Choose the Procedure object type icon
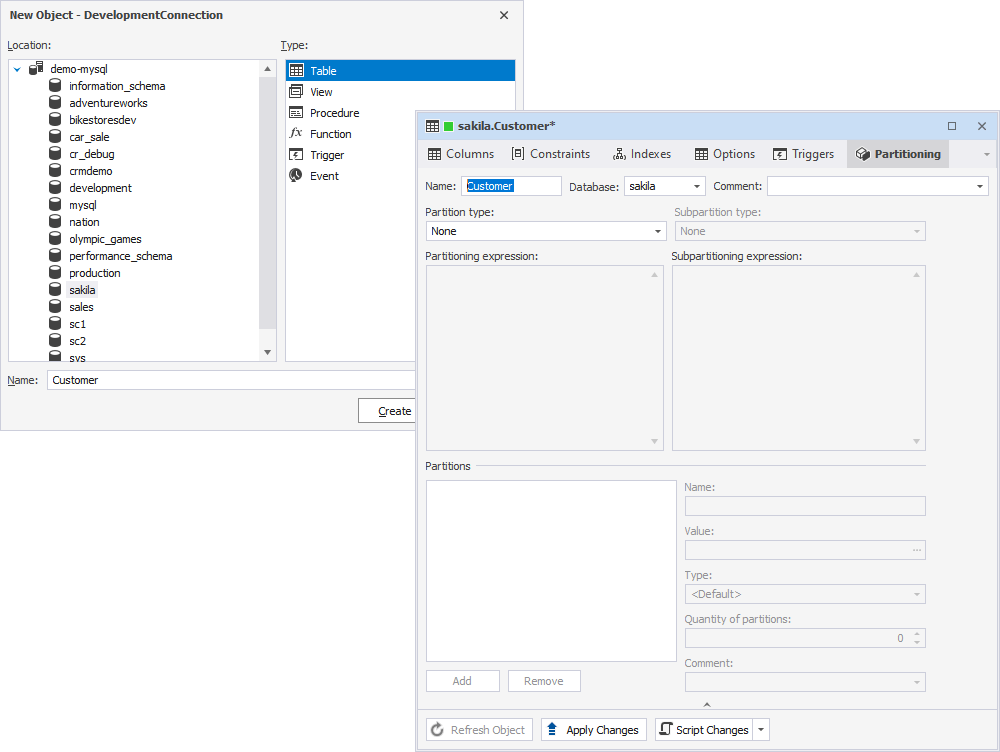 (296, 112)
